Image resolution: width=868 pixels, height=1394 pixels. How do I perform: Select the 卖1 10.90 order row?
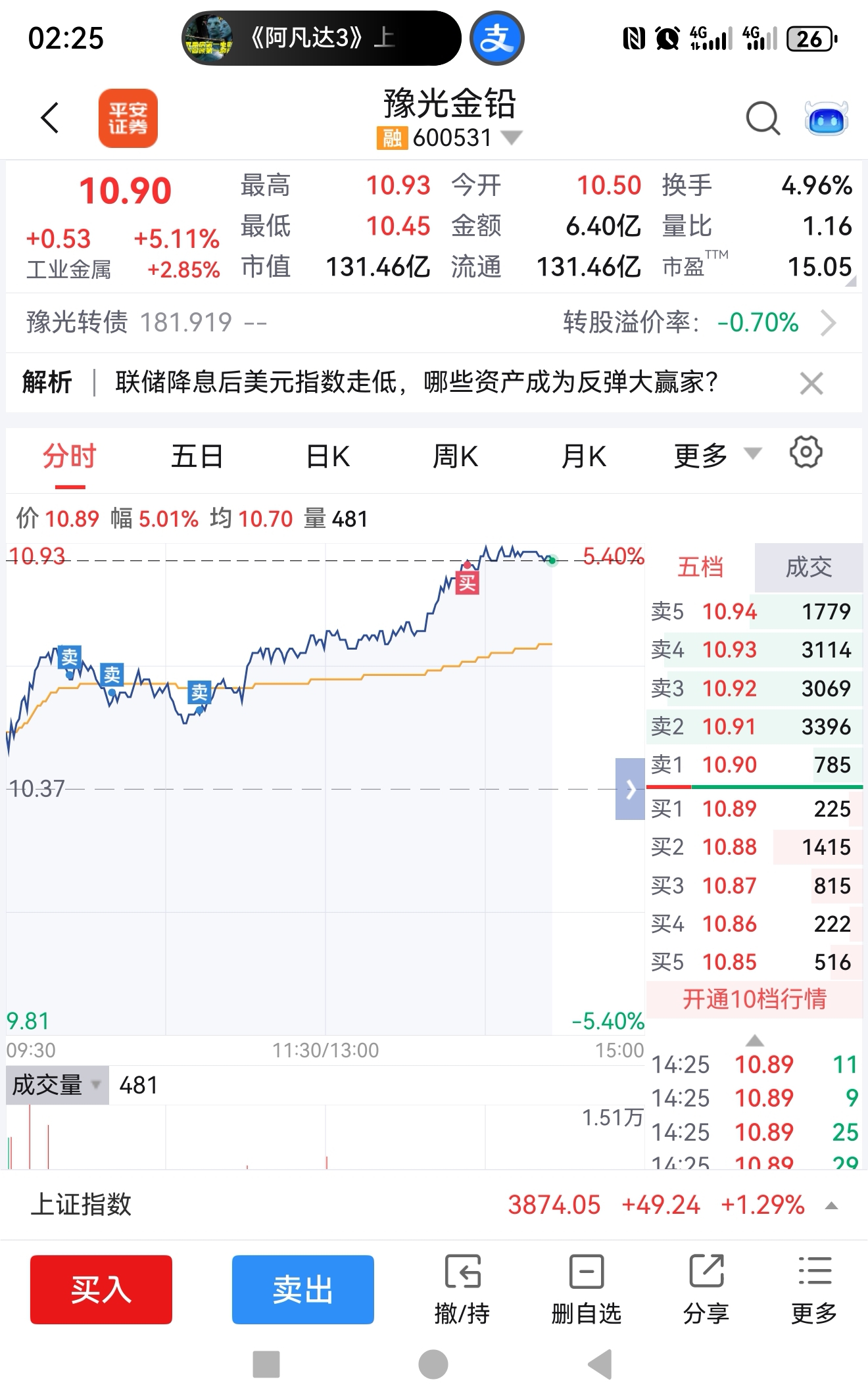755,765
